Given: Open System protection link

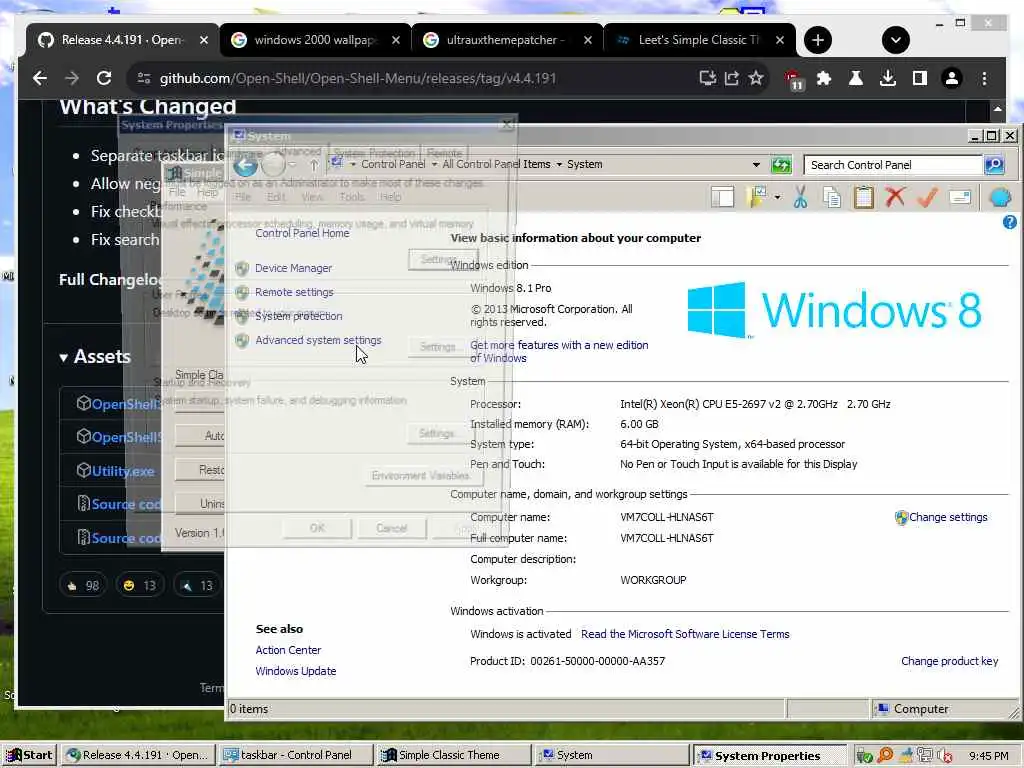Looking at the screenshot, I should click(298, 316).
